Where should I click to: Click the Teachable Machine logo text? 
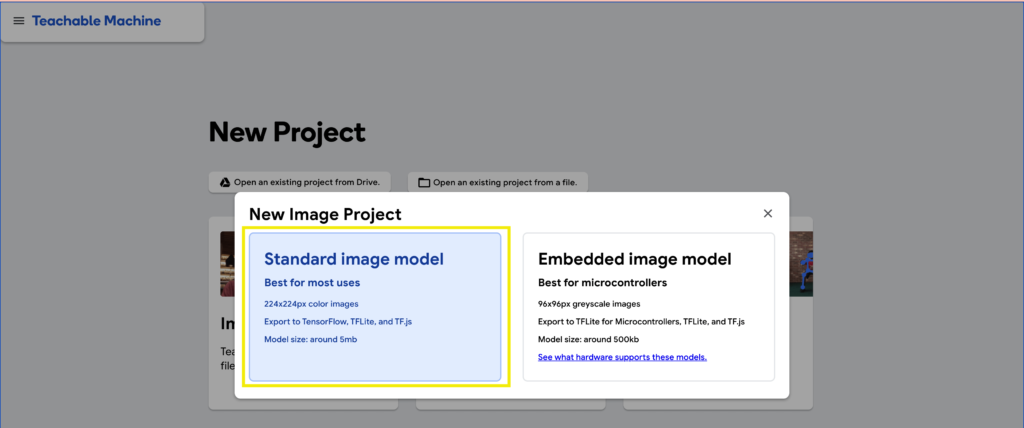96,21
